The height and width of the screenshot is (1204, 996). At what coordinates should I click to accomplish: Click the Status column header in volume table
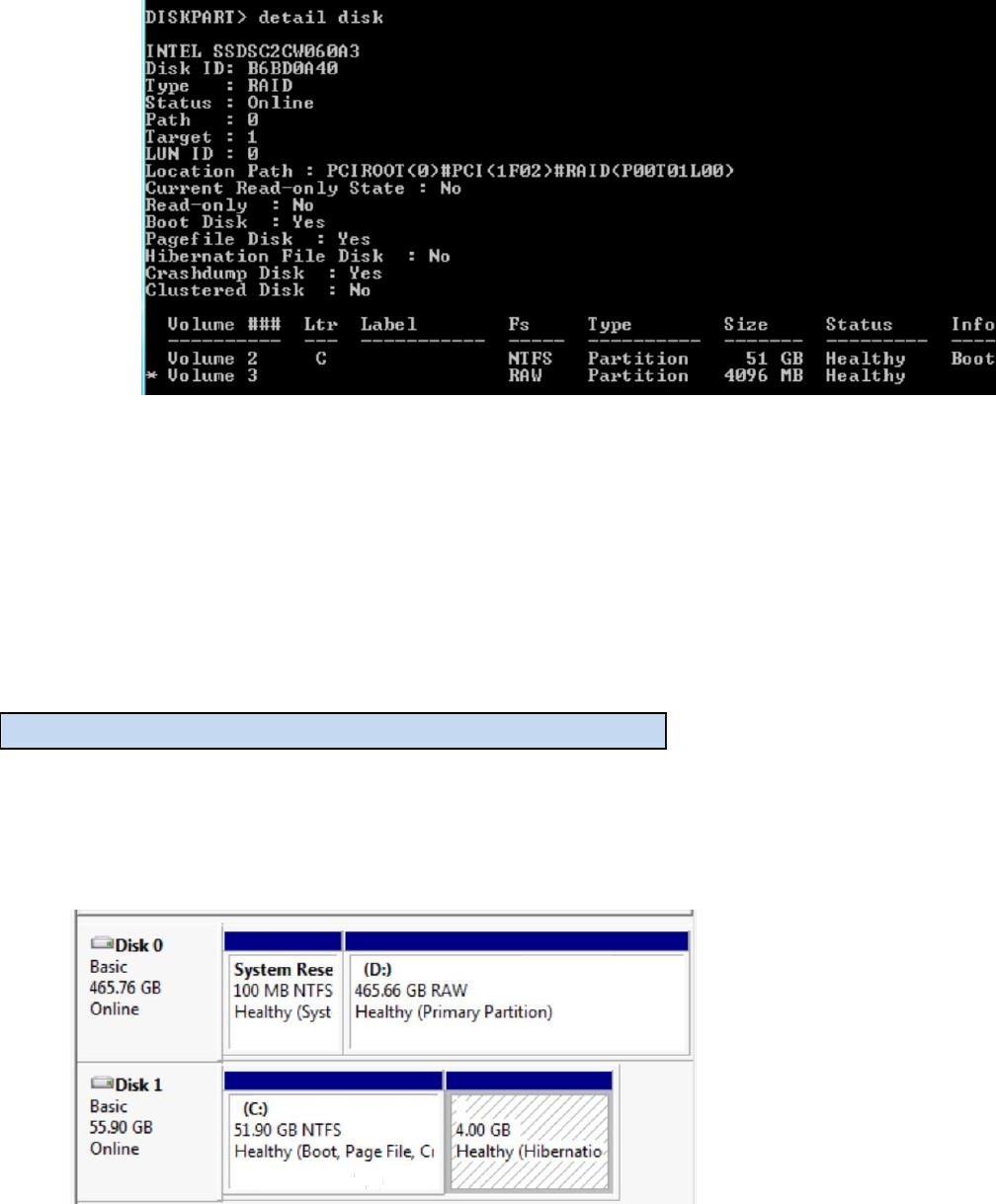(x=859, y=324)
